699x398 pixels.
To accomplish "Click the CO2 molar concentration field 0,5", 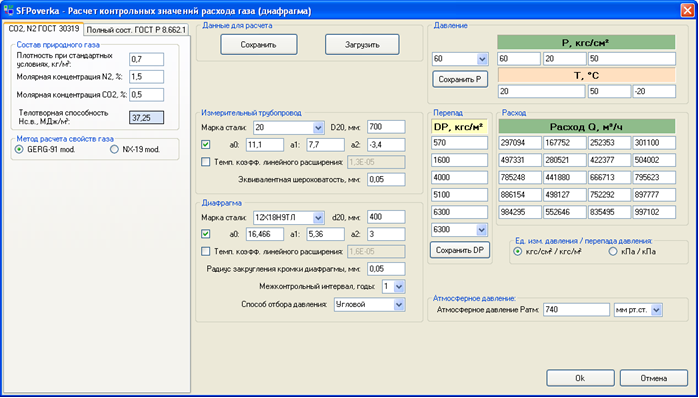I will point(147,94).
